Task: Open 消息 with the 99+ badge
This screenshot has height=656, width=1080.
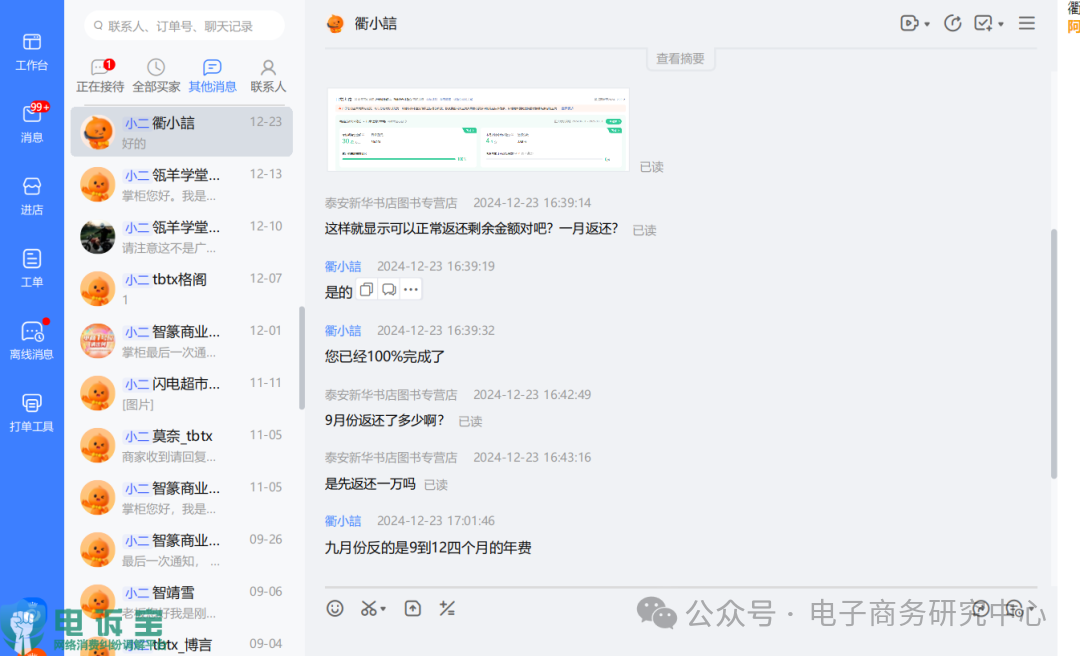Action: click(x=31, y=120)
